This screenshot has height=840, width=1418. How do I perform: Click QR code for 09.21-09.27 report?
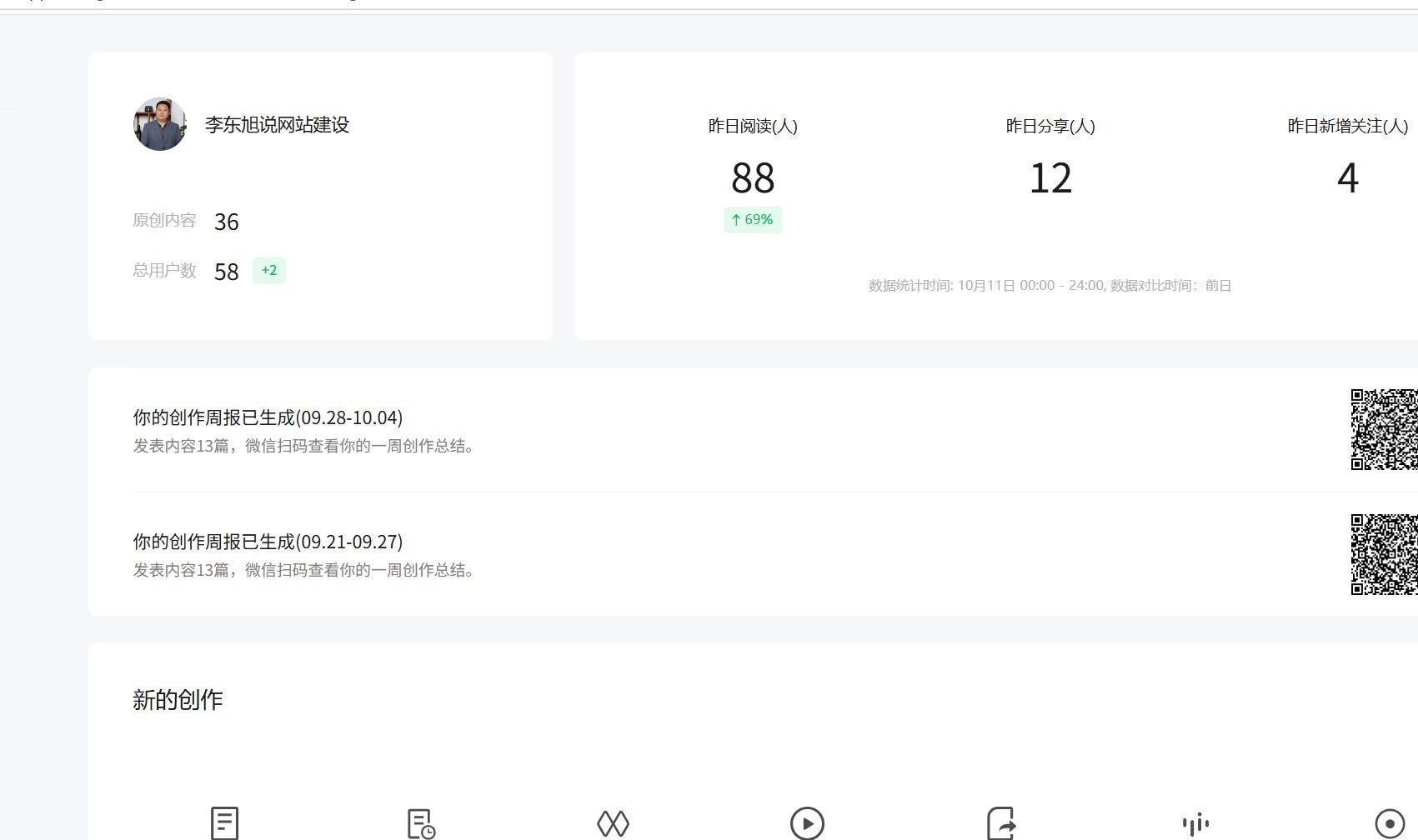coord(1384,554)
